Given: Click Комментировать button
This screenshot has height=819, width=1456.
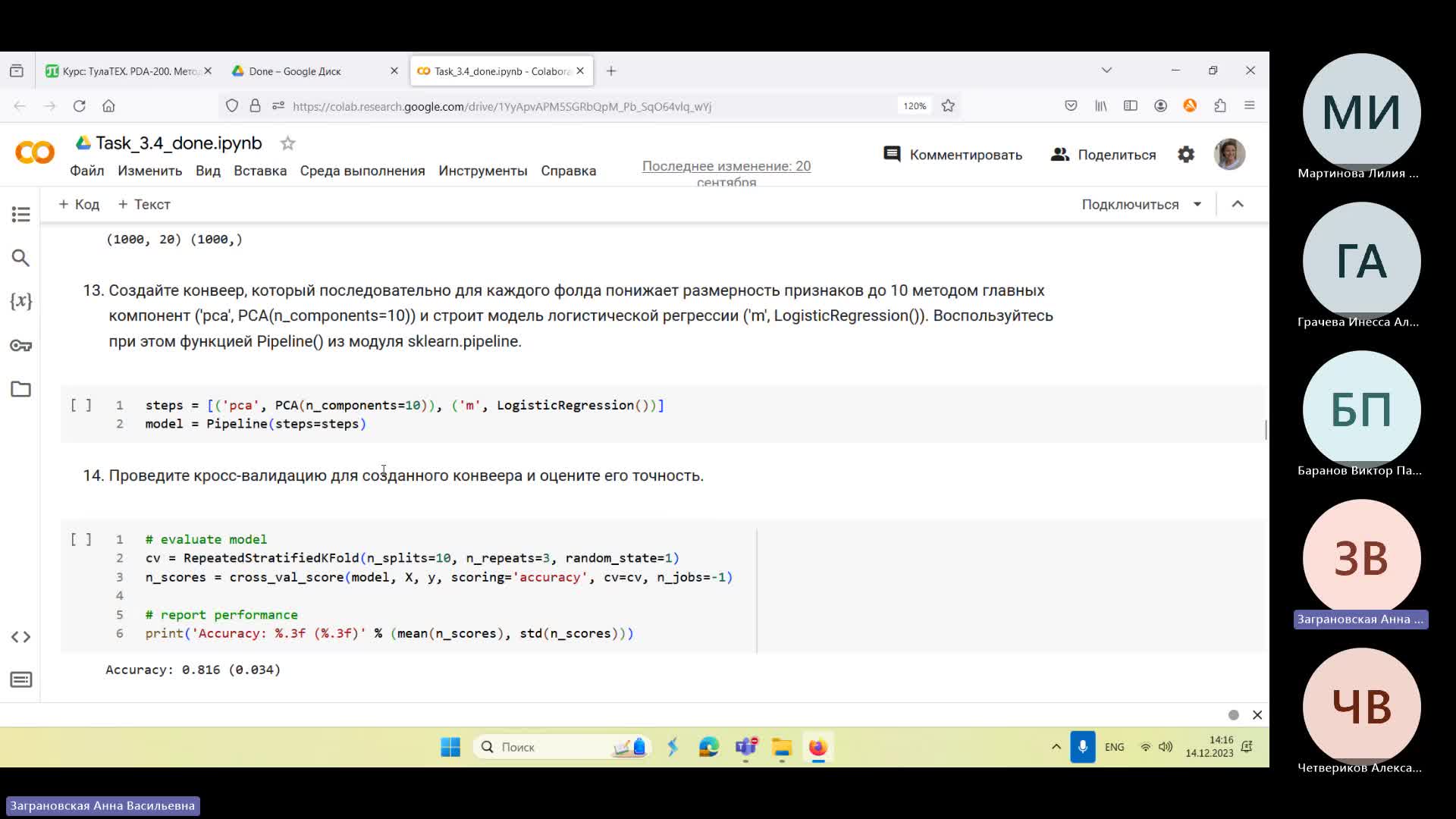Looking at the screenshot, I should coord(952,155).
